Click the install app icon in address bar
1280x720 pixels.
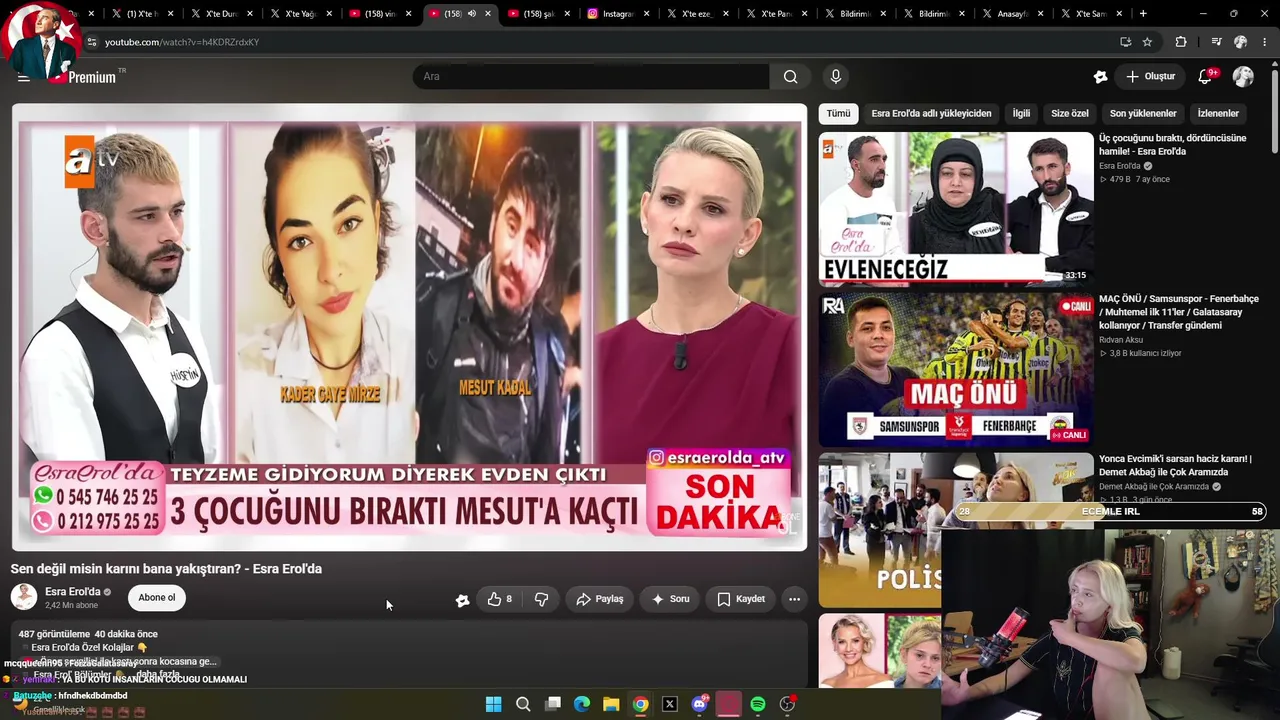coord(1125,42)
